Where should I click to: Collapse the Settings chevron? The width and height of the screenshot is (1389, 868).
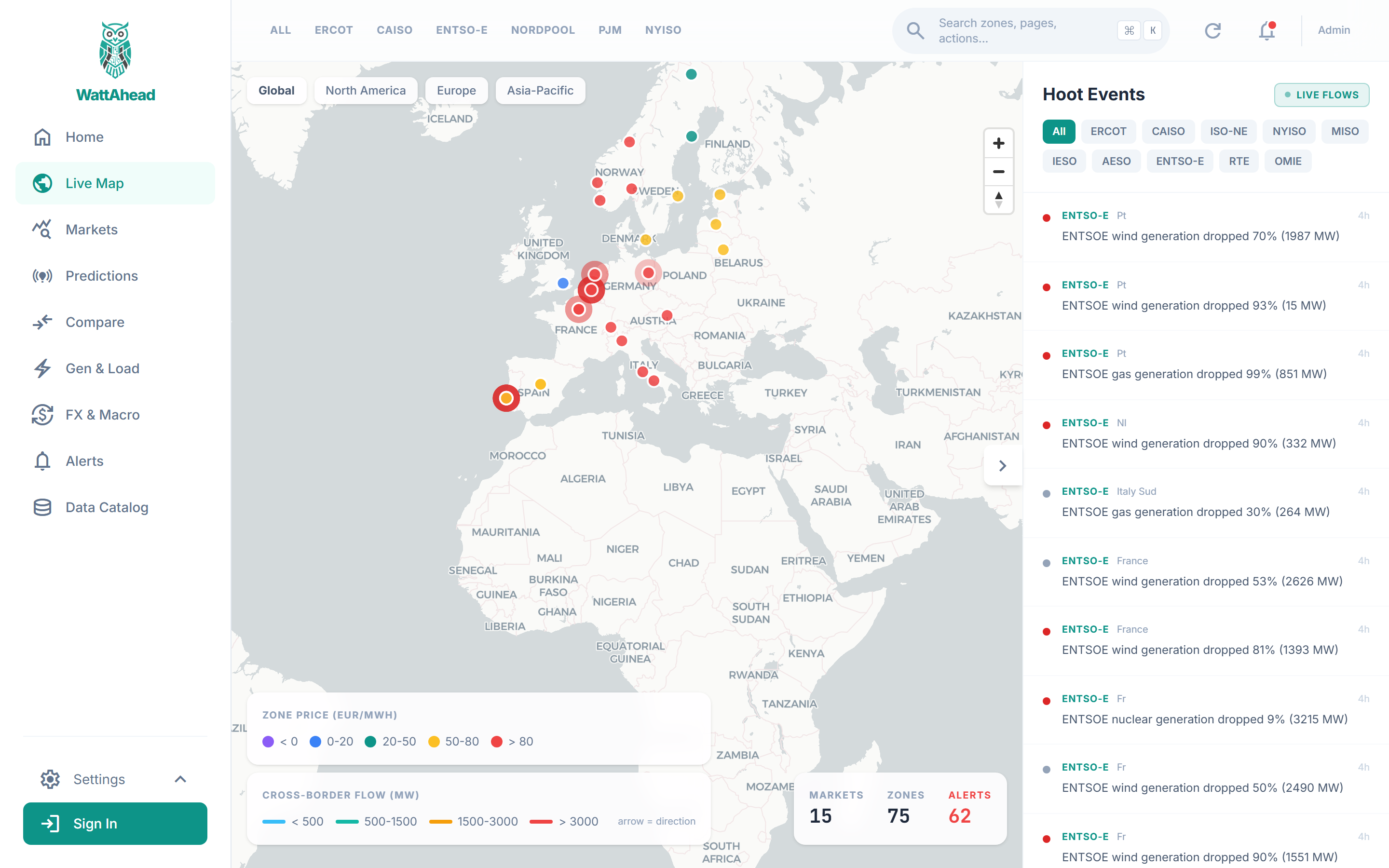click(180, 779)
